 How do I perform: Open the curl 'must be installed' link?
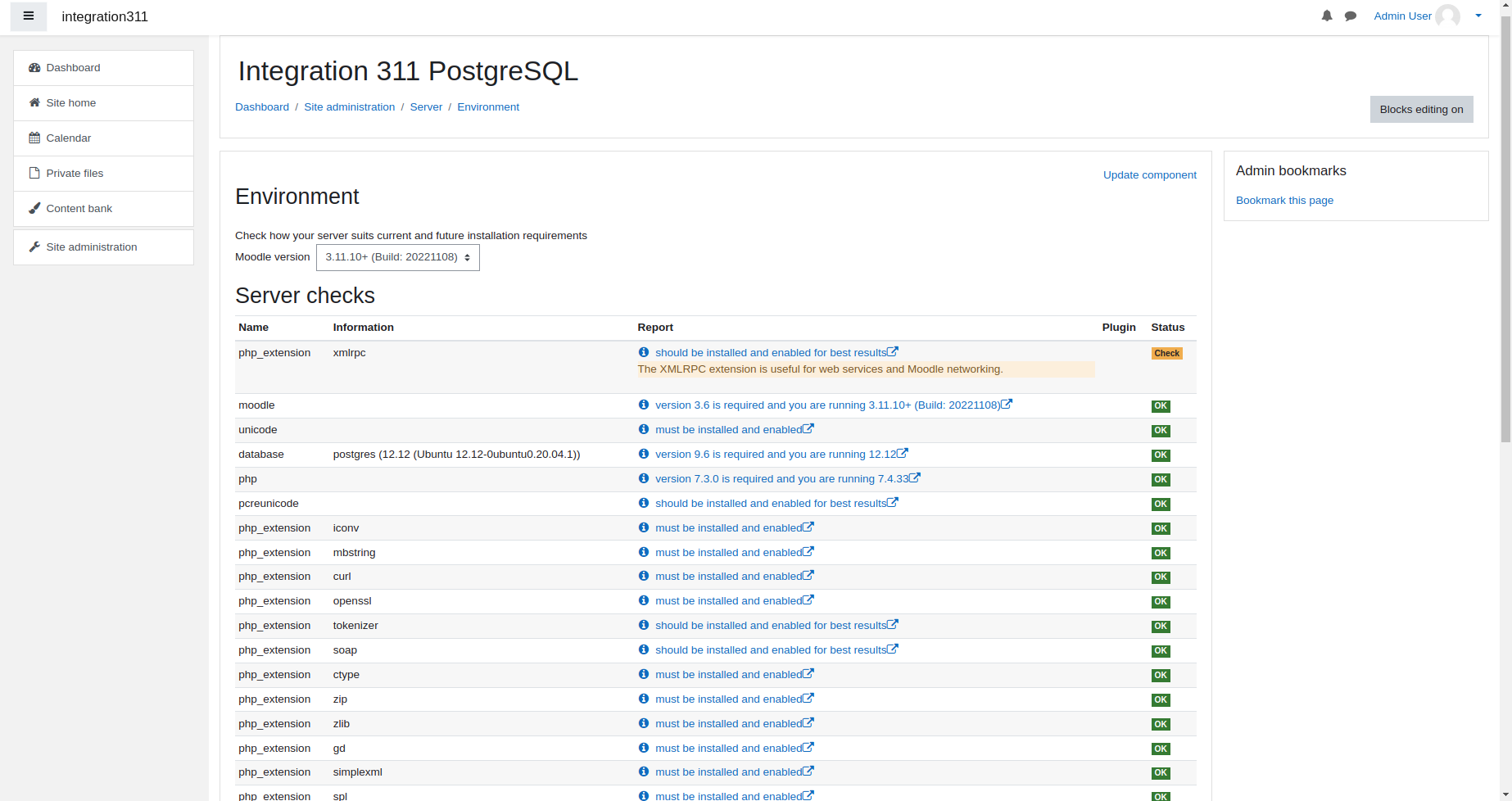click(735, 577)
